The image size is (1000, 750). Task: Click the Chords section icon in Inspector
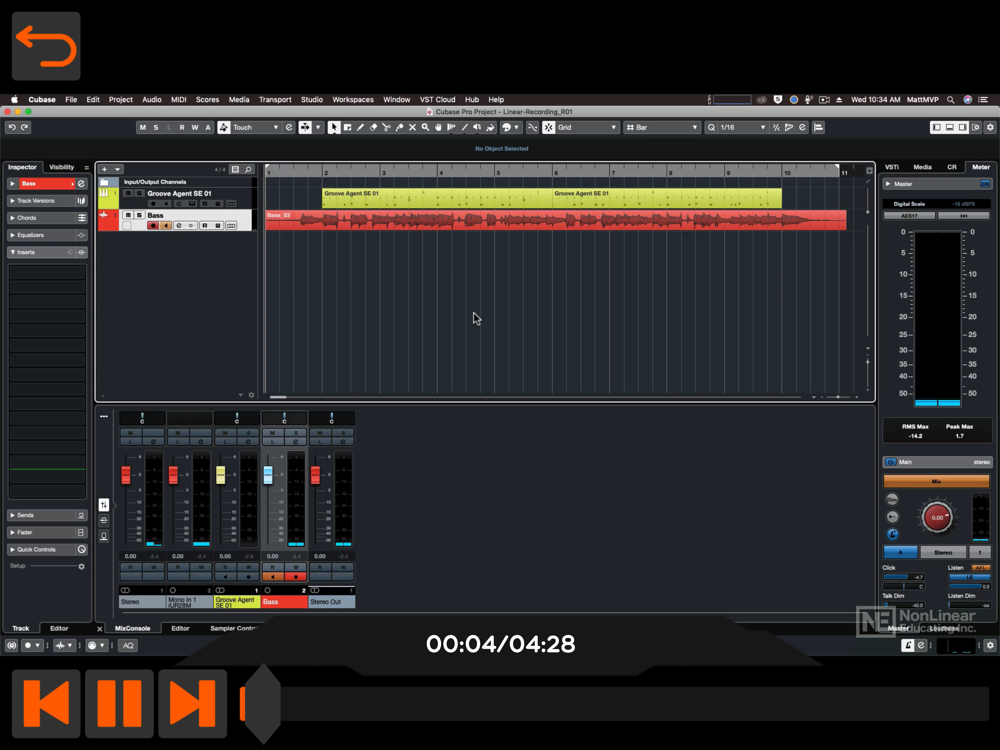(x=81, y=218)
